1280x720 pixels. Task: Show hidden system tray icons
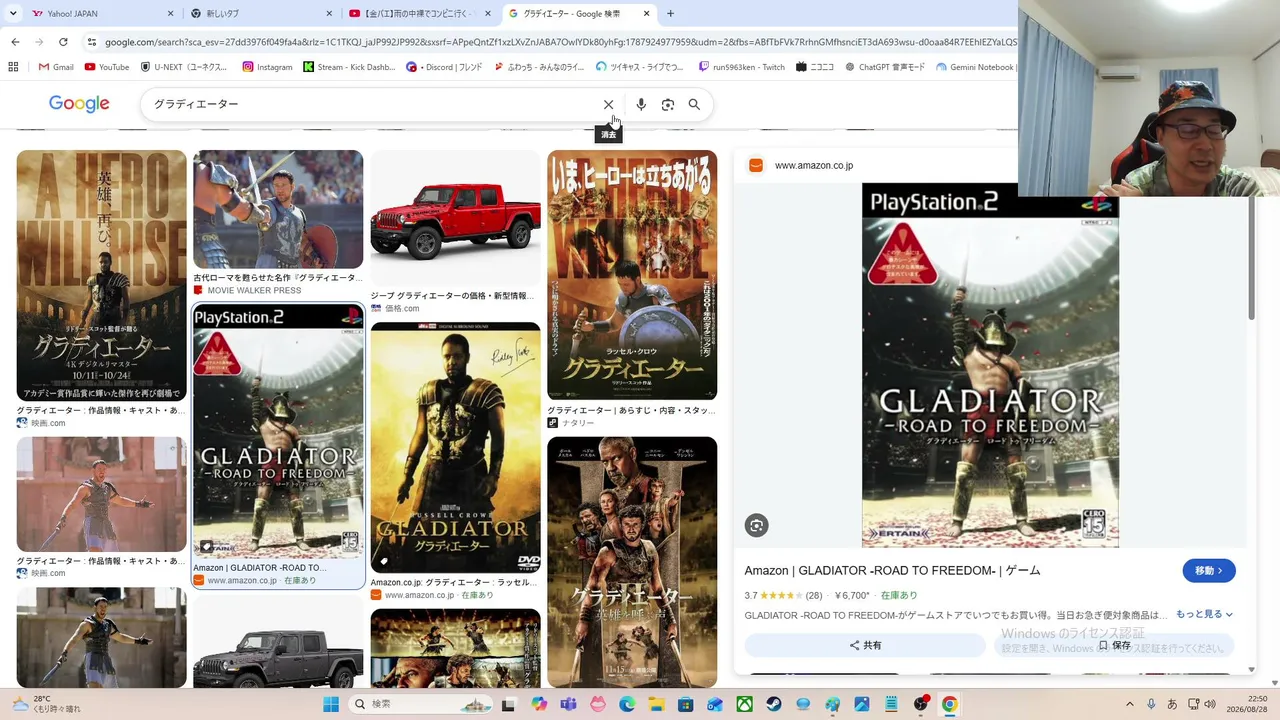pyautogui.click(x=1130, y=704)
